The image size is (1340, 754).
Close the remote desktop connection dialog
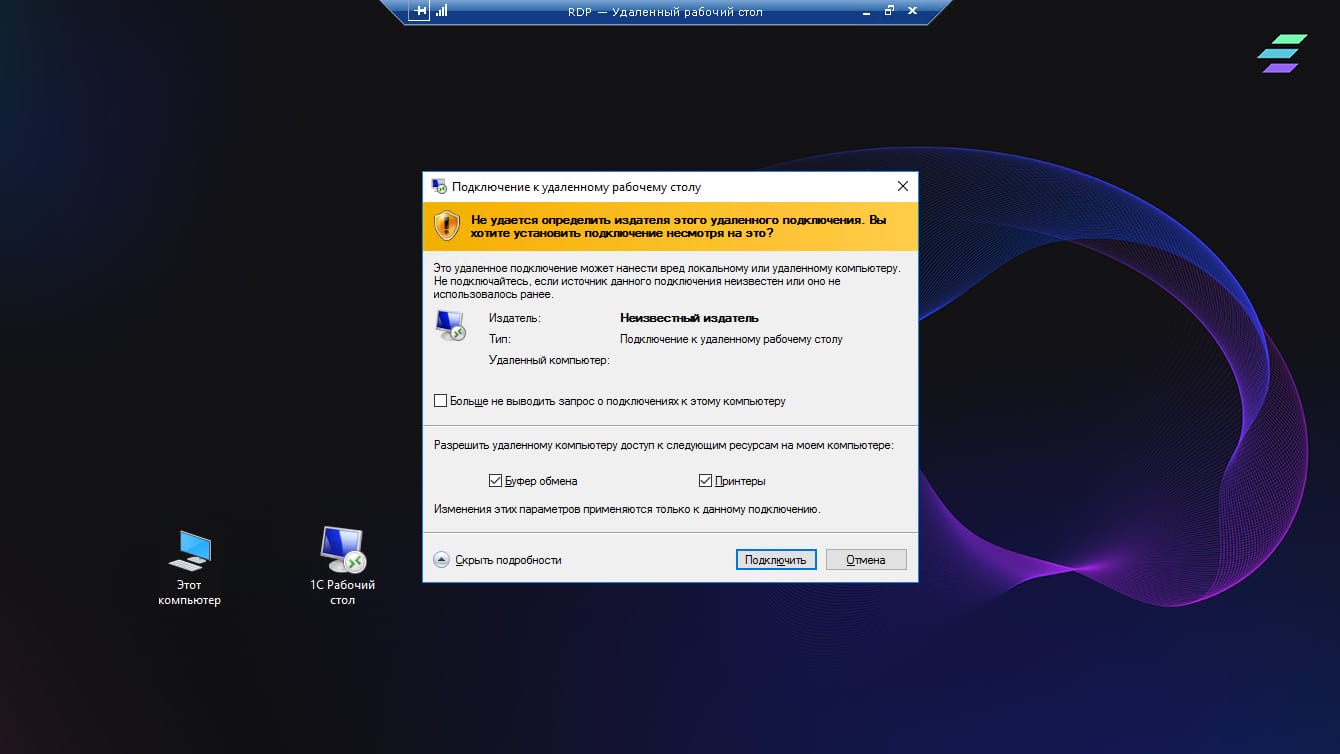pos(902,186)
